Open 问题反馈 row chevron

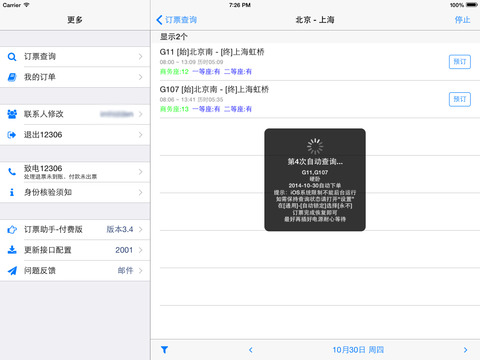point(140,271)
